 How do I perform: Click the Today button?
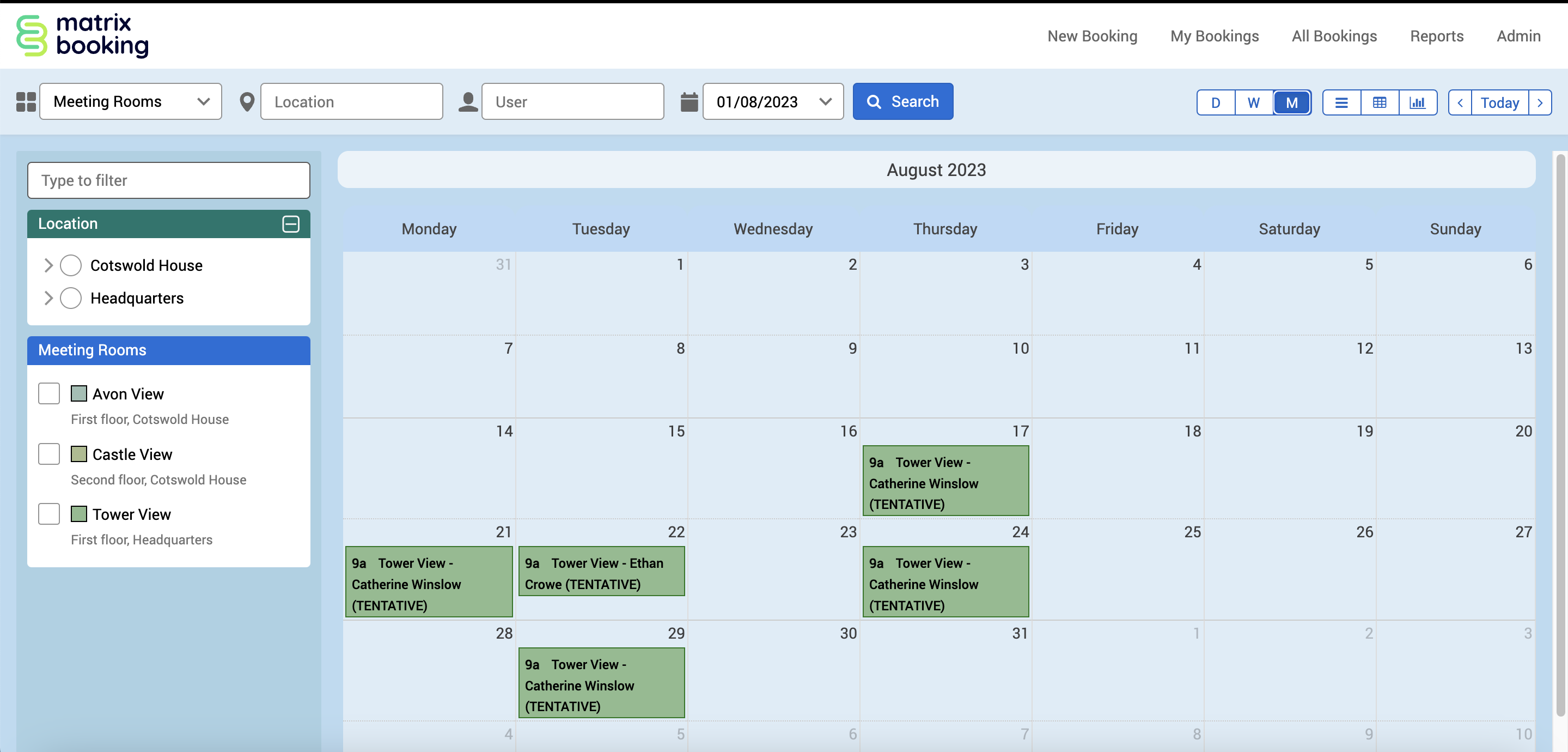click(1499, 102)
